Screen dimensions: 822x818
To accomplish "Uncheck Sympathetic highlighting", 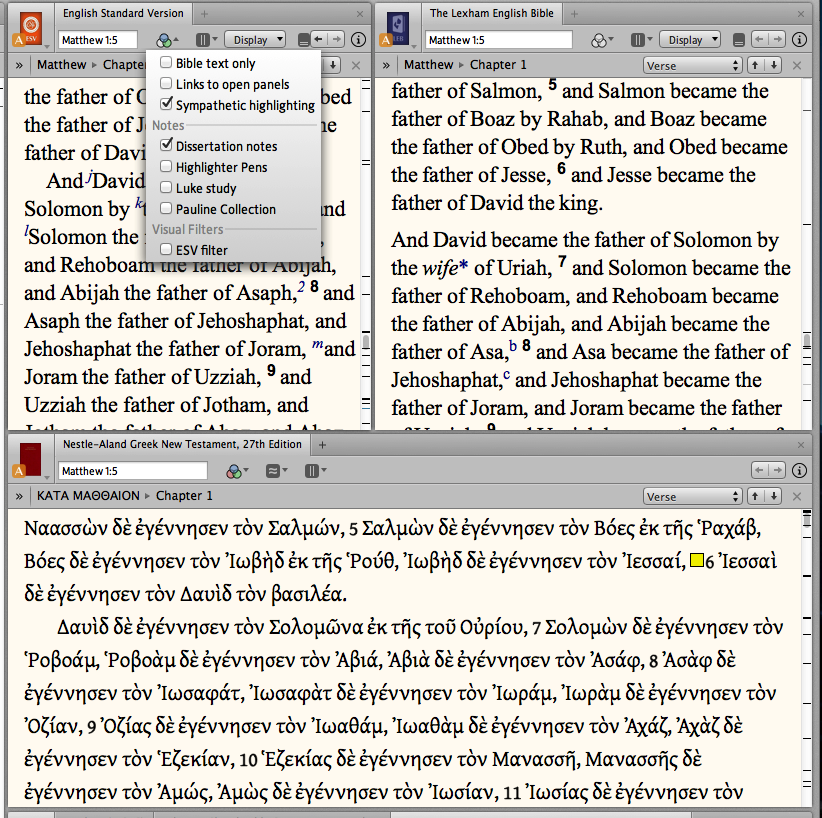I will 166,104.
